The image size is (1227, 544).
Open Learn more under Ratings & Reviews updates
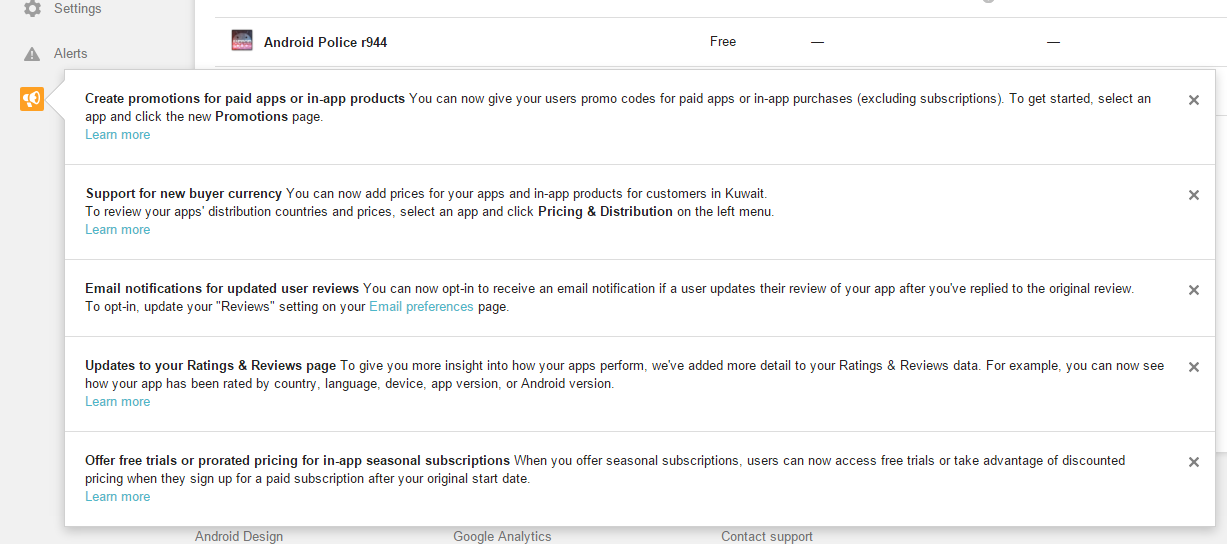(117, 402)
